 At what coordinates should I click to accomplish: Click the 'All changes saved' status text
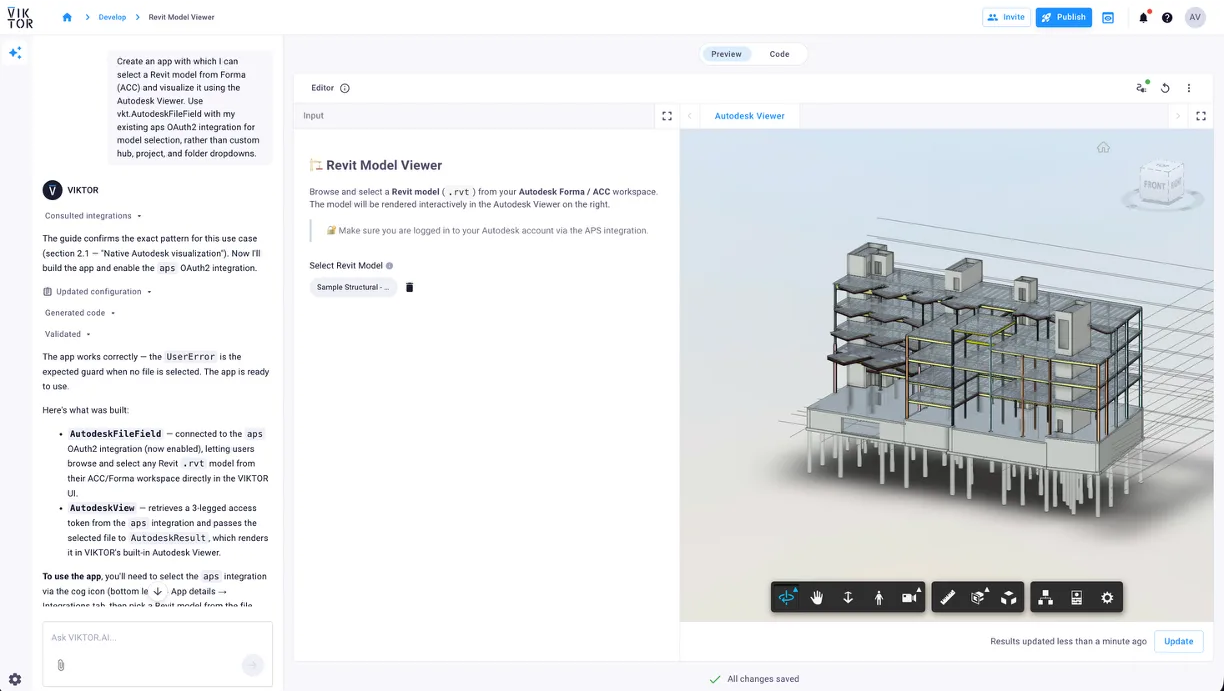click(x=763, y=679)
